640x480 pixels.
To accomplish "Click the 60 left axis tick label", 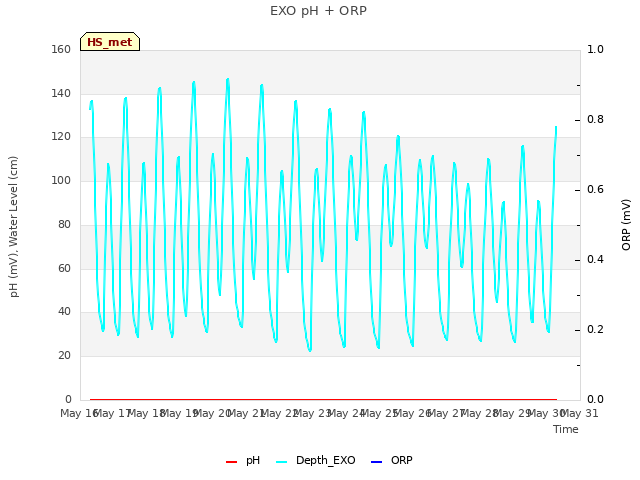I will point(64,268).
